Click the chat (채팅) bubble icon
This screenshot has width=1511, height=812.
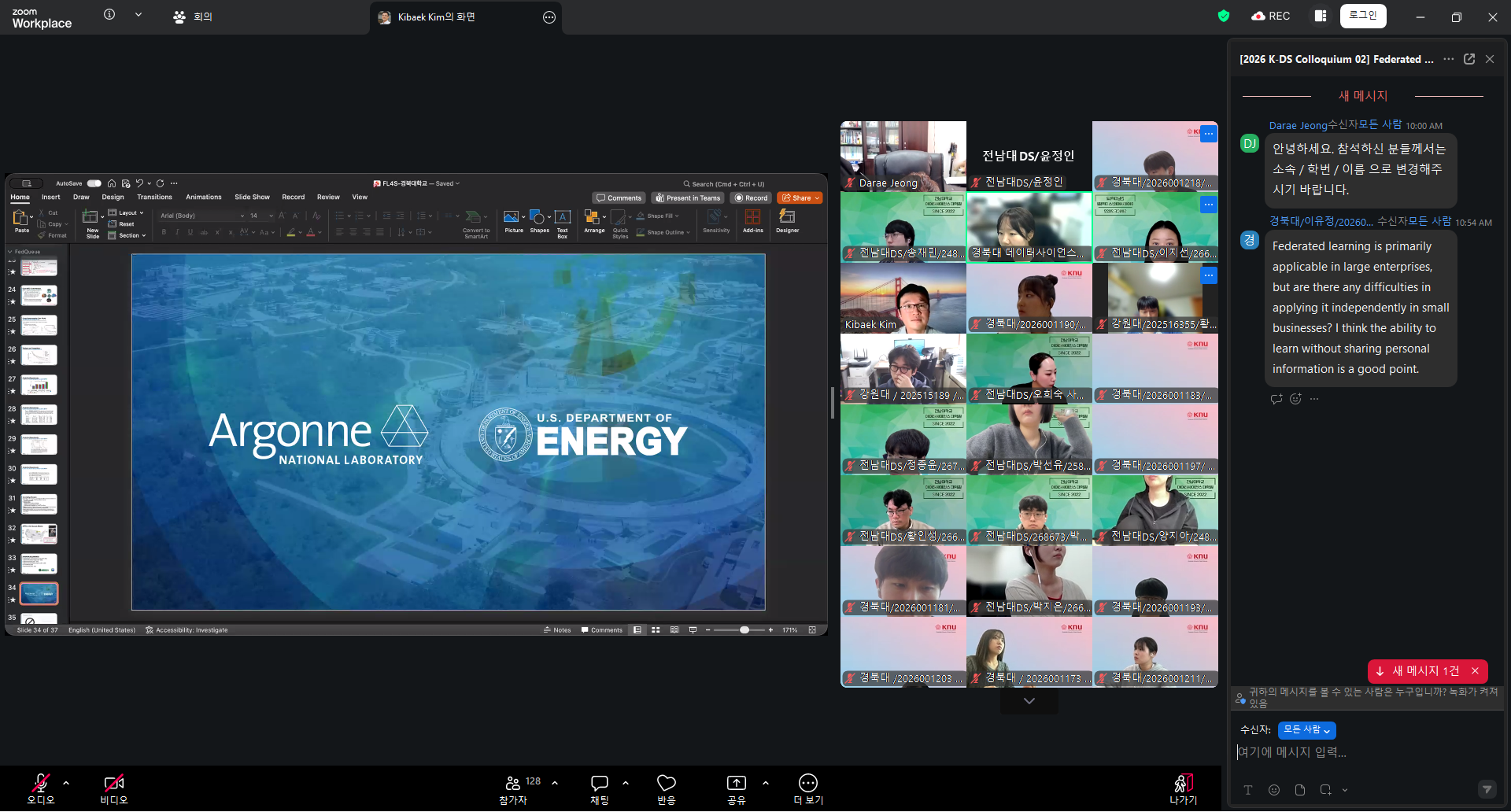click(x=599, y=783)
